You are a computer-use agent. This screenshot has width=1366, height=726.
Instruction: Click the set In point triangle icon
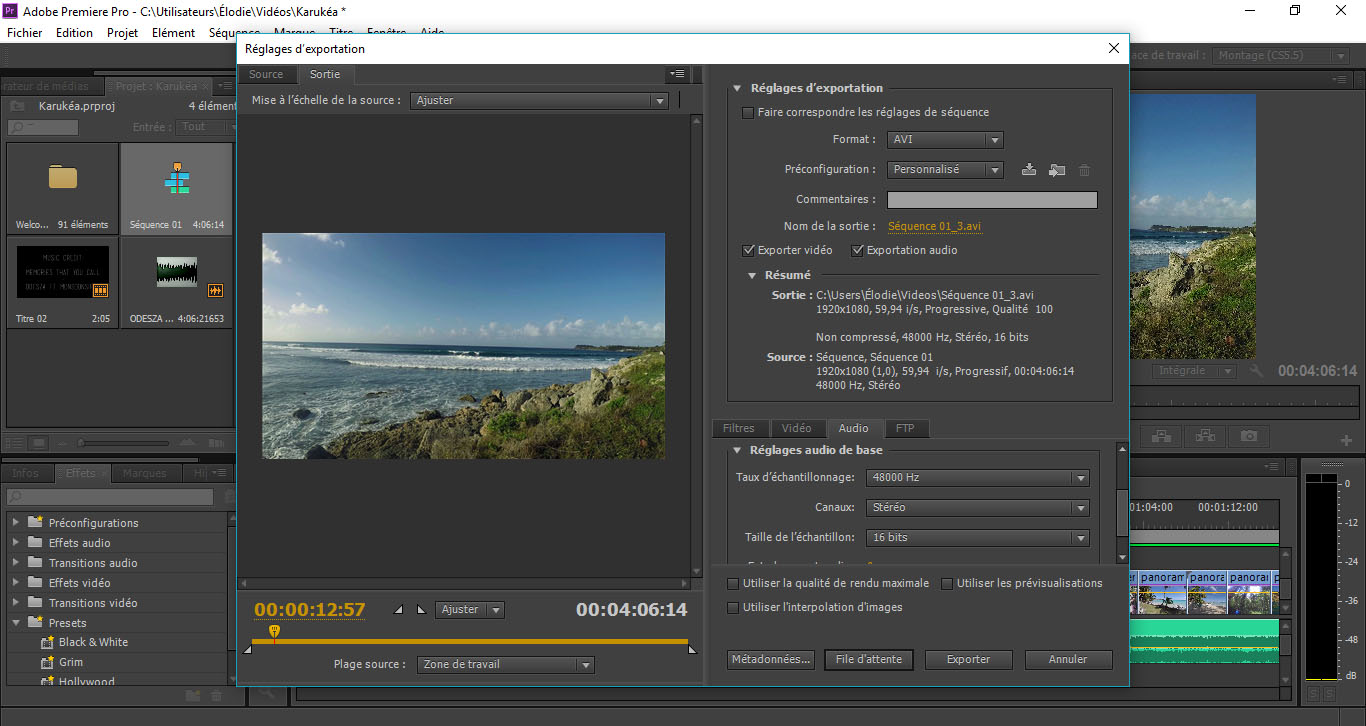399,609
